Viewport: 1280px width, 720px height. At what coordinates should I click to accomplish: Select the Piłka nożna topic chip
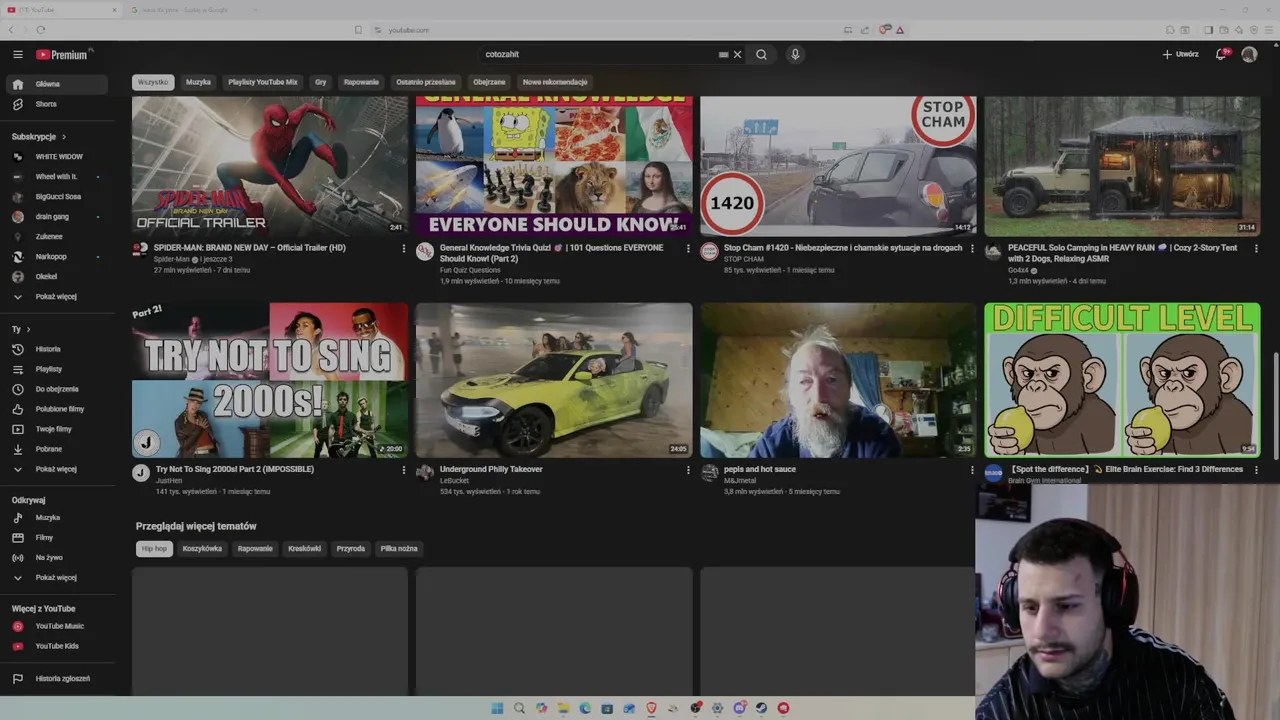coord(399,548)
